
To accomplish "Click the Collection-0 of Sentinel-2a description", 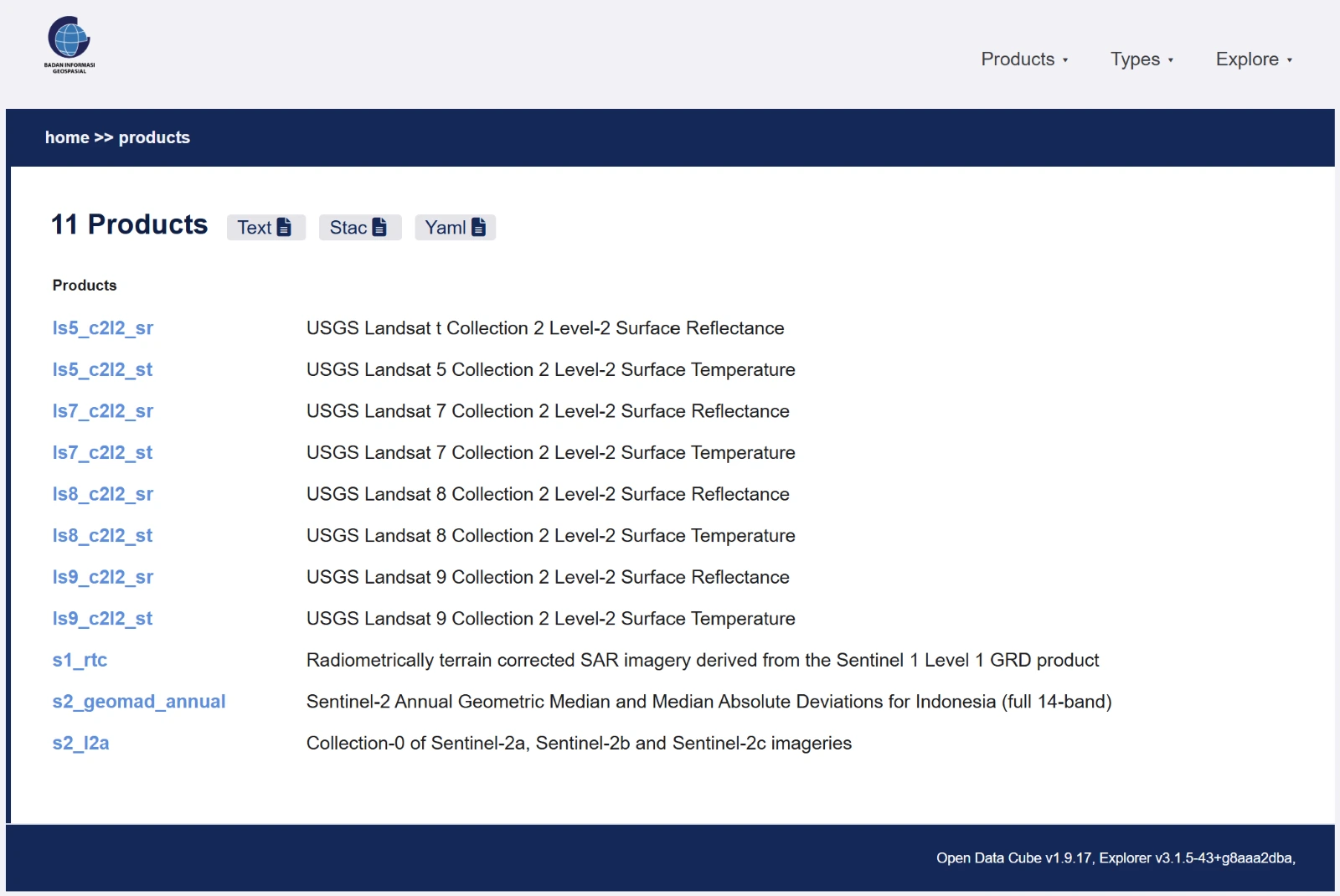I will click(579, 743).
